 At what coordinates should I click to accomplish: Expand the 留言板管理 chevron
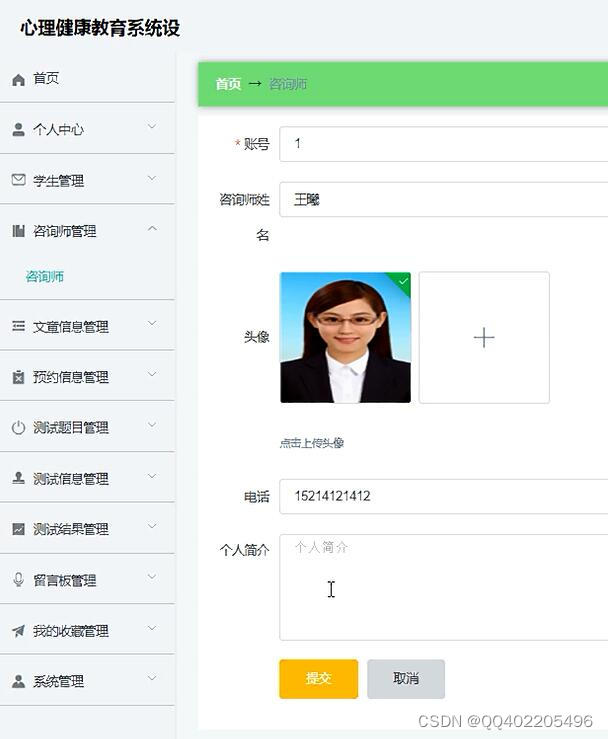[x=152, y=576]
